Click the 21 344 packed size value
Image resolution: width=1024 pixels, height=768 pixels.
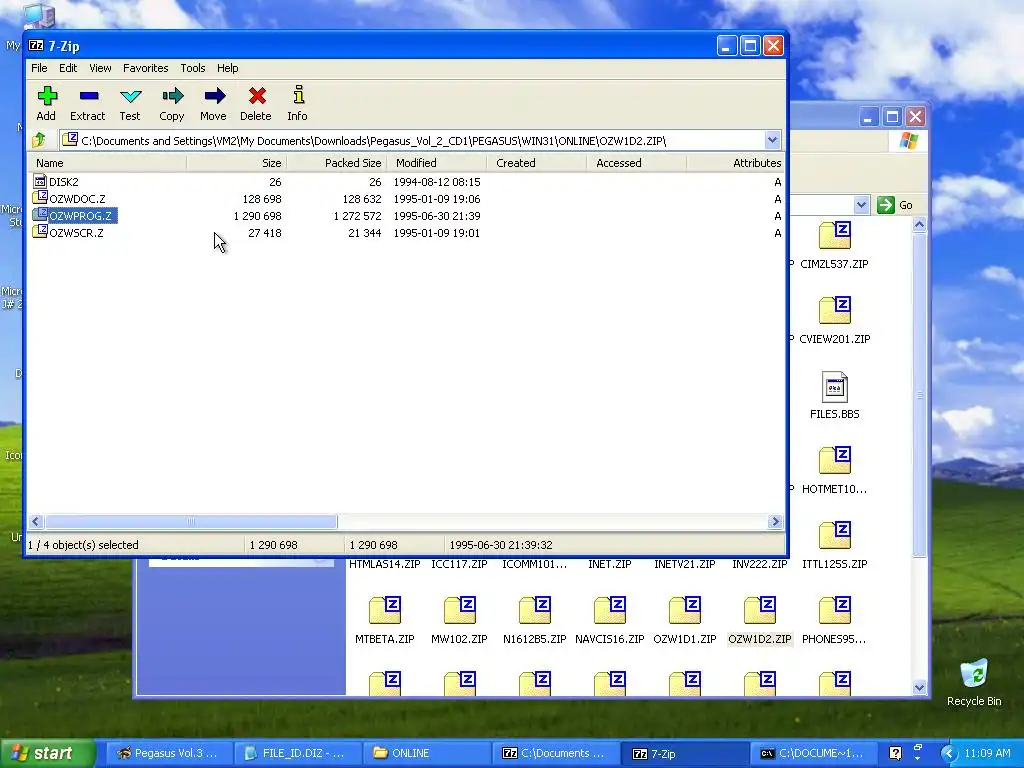pyautogui.click(x=364, y=232)
